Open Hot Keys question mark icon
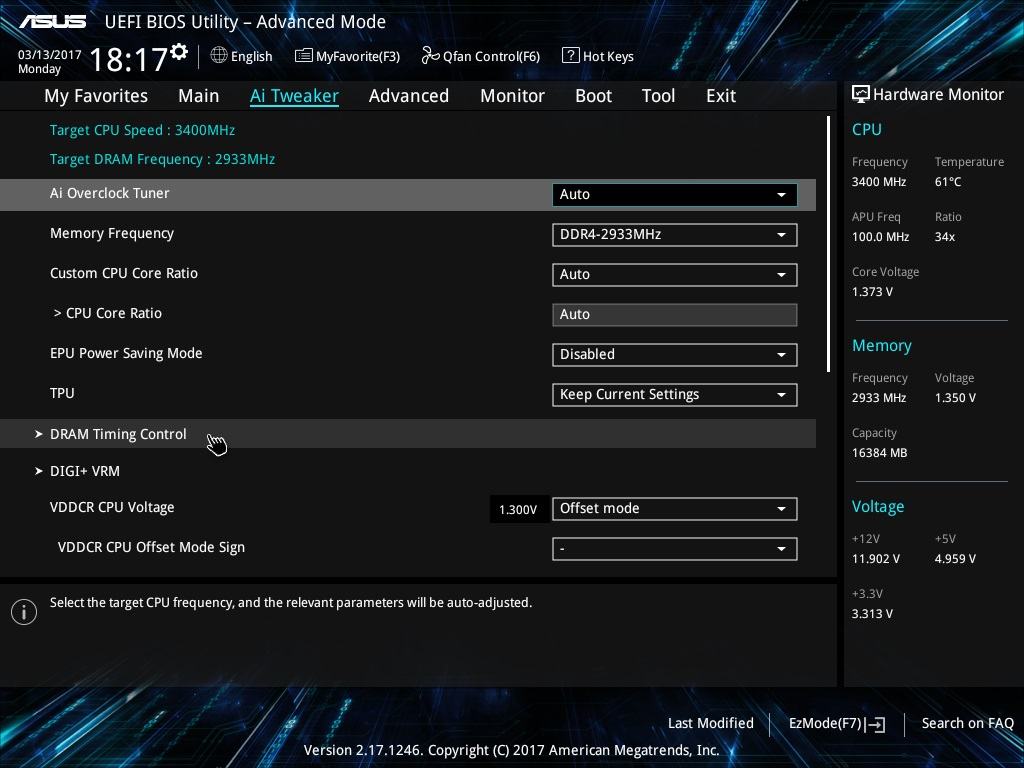 tap(570, 56)
